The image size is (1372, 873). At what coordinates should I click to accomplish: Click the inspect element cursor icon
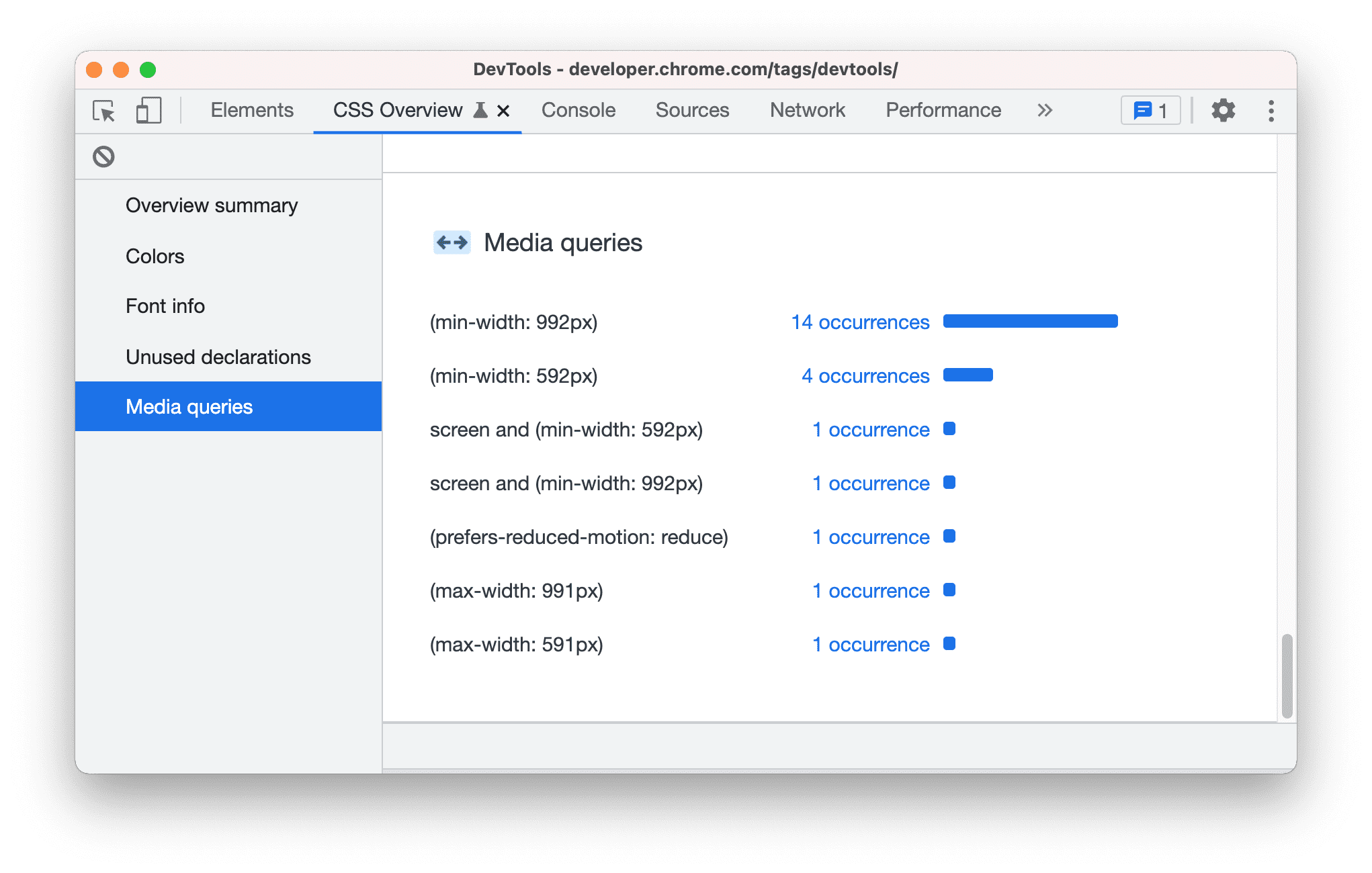coord(103,110)
